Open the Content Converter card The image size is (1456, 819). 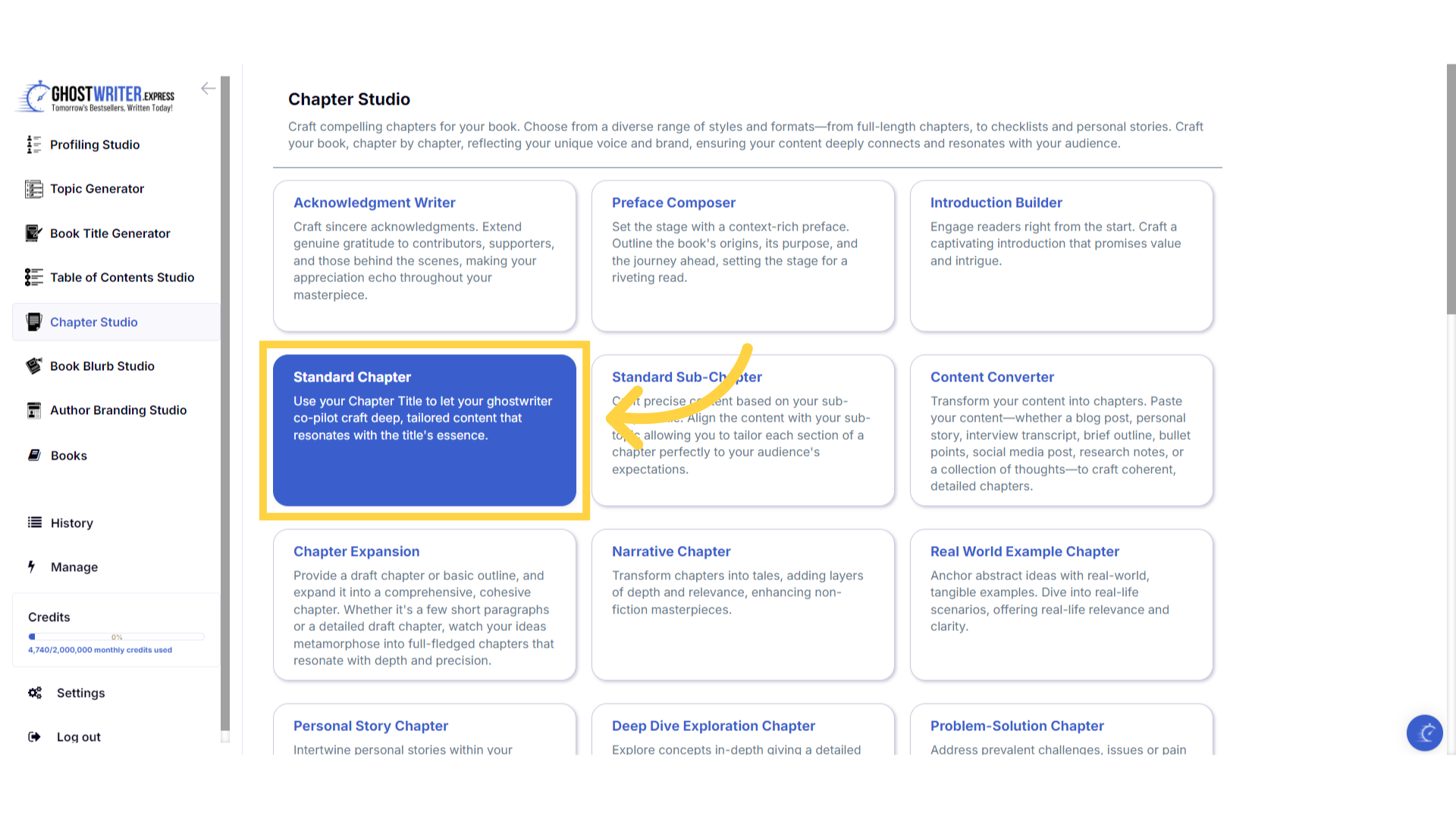pyautogui.click(x=1061, y=430)
